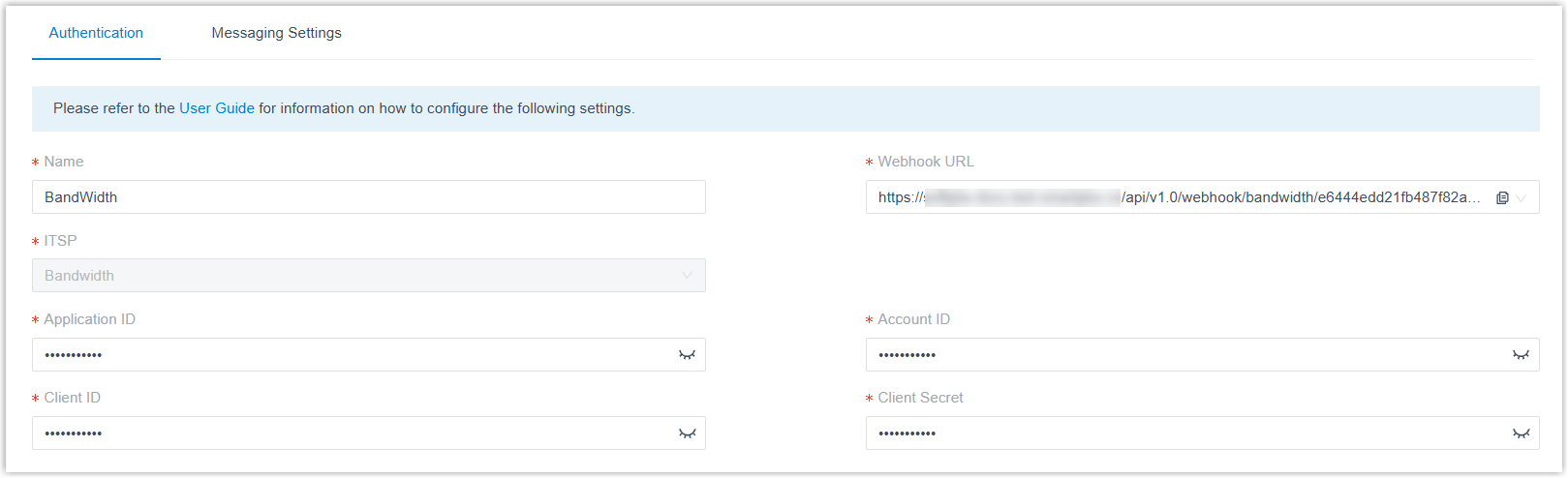Screen dimensions: 1568x478
Task: Edit the Name field containing BandWidth
Action: [368, 197]
